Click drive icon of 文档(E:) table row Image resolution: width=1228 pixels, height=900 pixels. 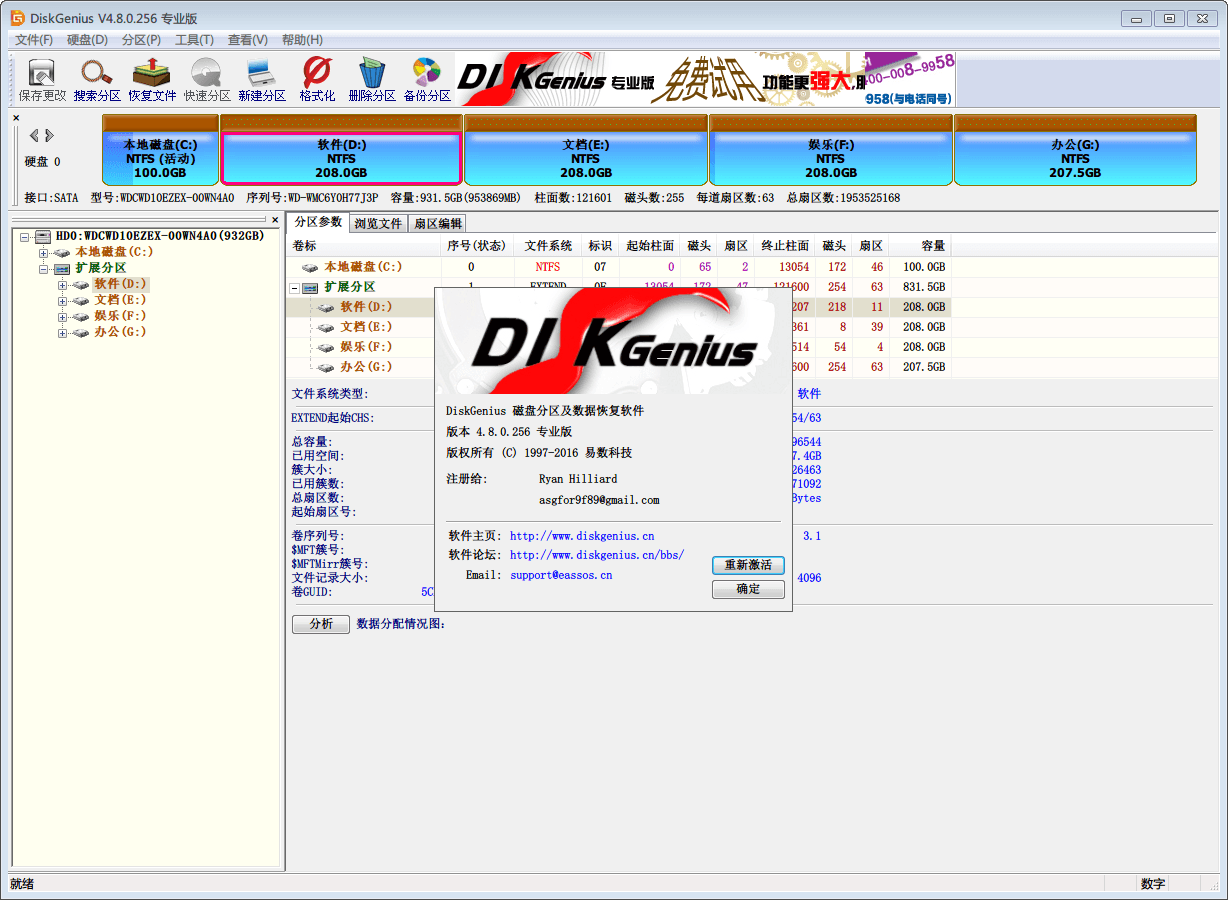click(327, 327)
